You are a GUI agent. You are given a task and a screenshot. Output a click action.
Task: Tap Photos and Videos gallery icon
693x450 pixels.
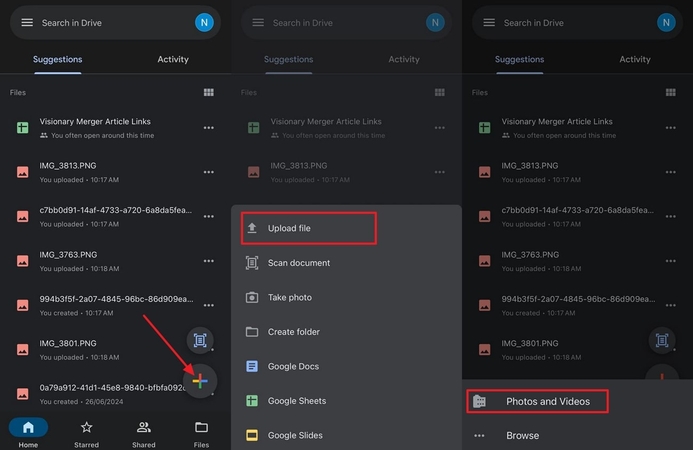pos(480,401)
